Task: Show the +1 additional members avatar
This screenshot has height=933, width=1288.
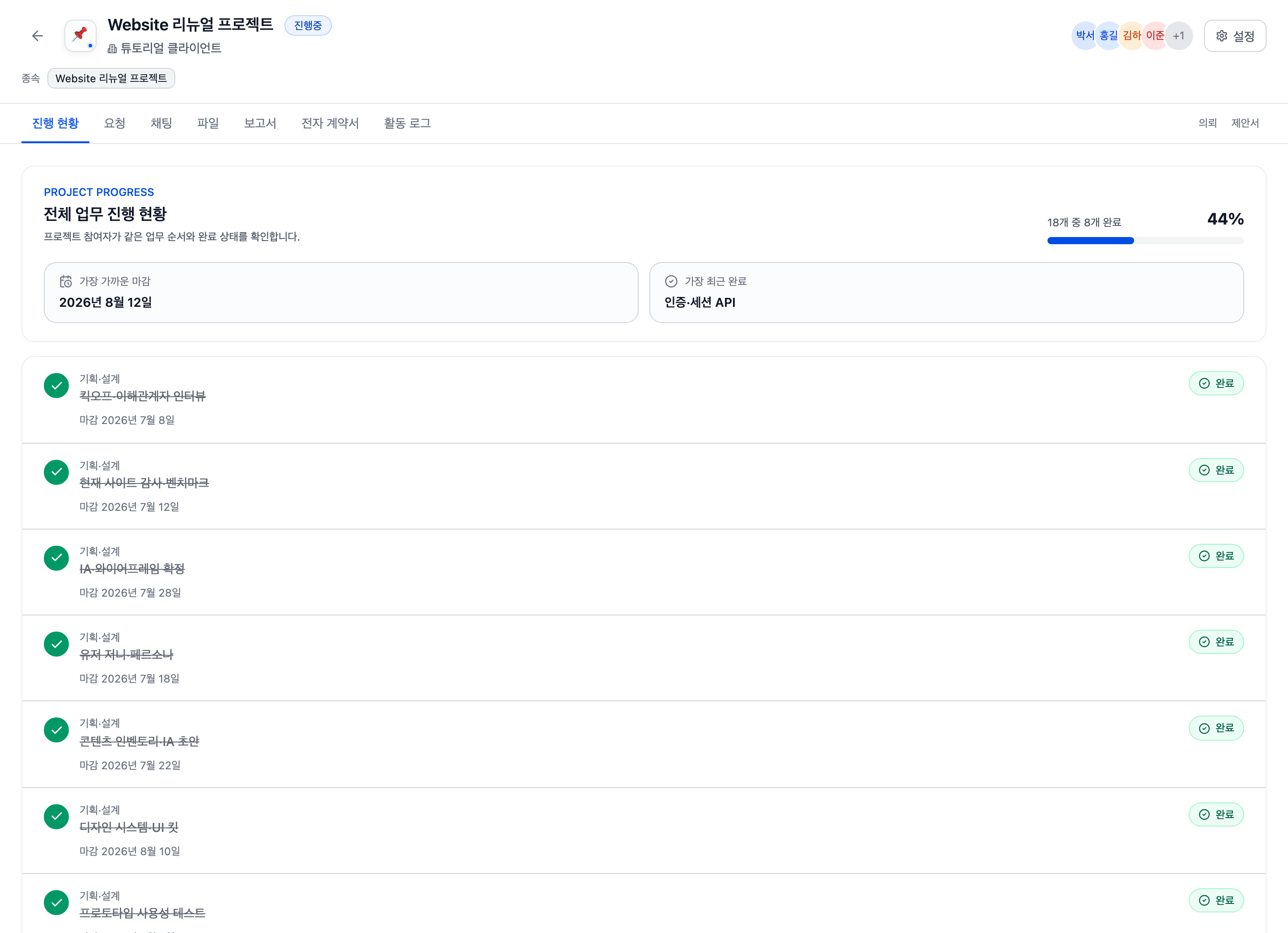Action: pyautogui.click(x=1178, y=36)
